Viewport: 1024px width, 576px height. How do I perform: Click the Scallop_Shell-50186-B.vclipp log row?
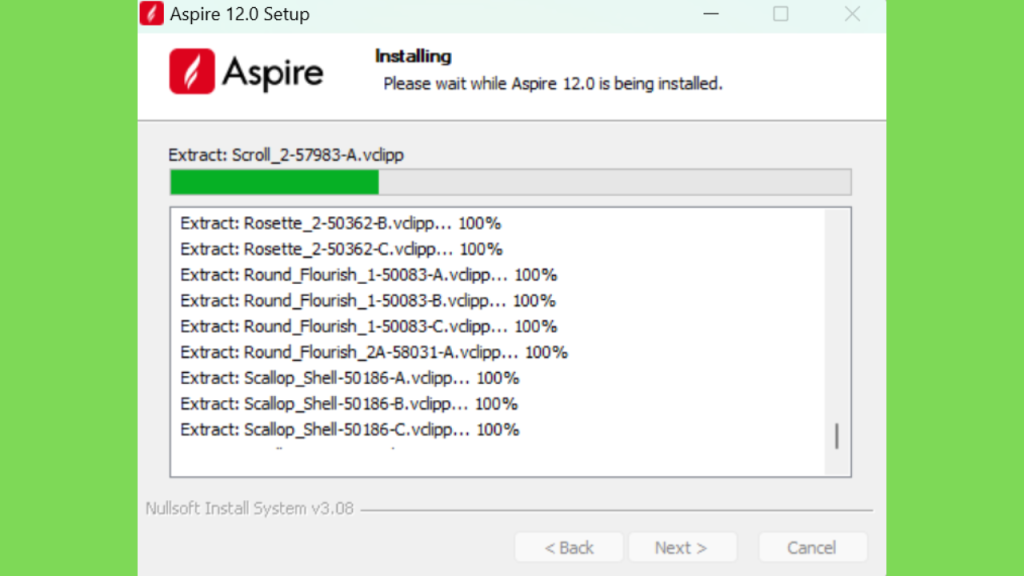click(x=348, y=405)
